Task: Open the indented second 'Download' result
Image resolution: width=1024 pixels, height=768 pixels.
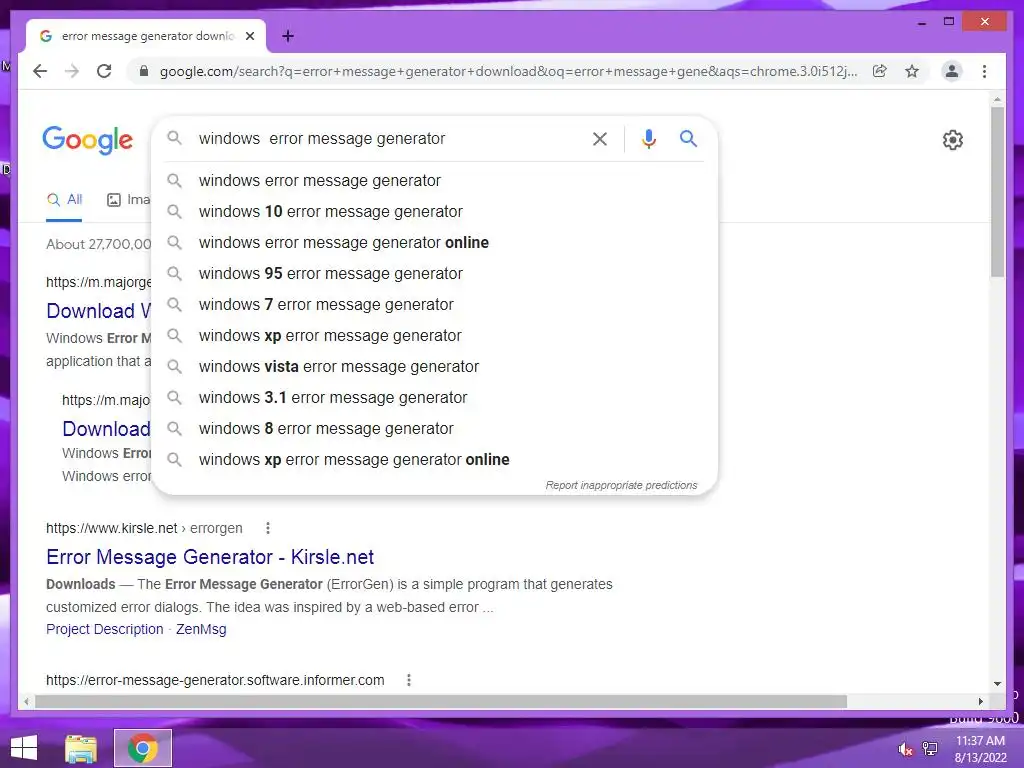Action: pos(106,429)
